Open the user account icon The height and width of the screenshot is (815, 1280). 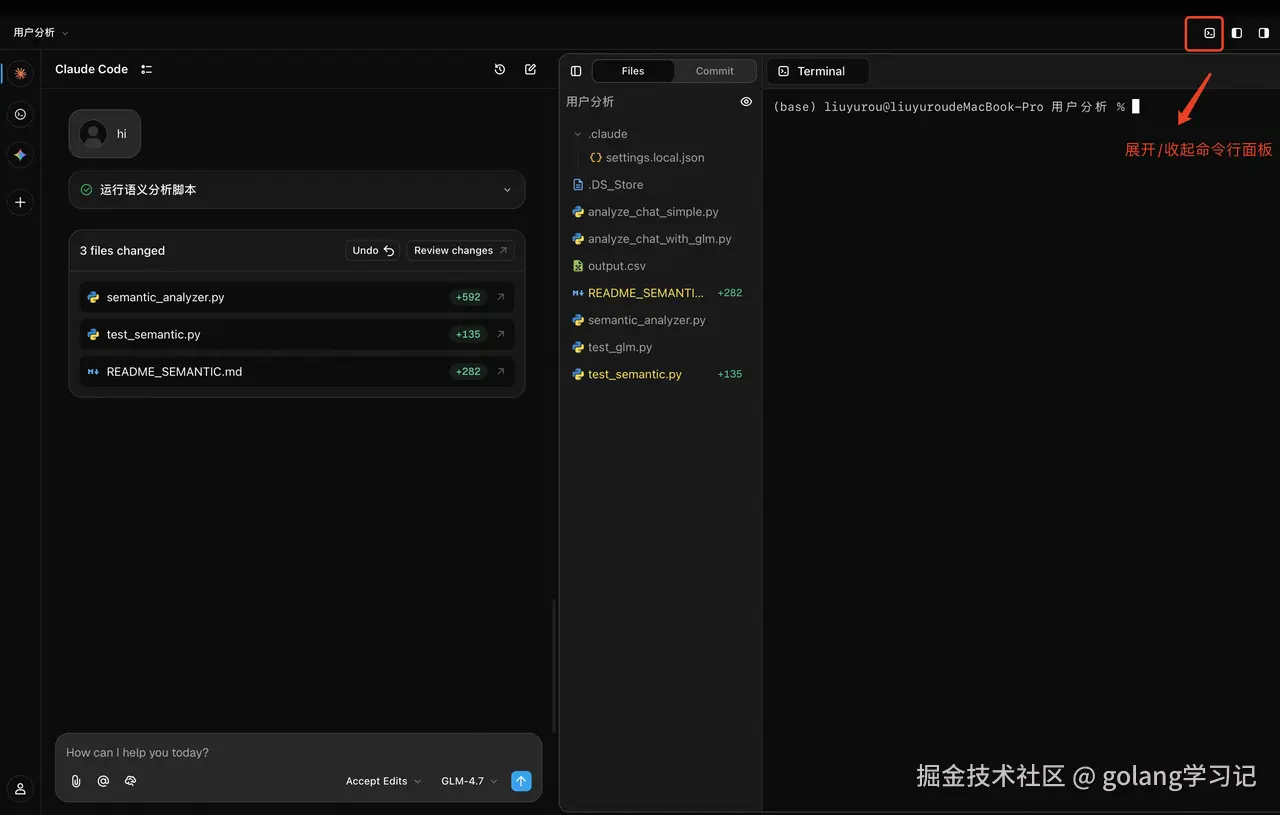(20, 788)
